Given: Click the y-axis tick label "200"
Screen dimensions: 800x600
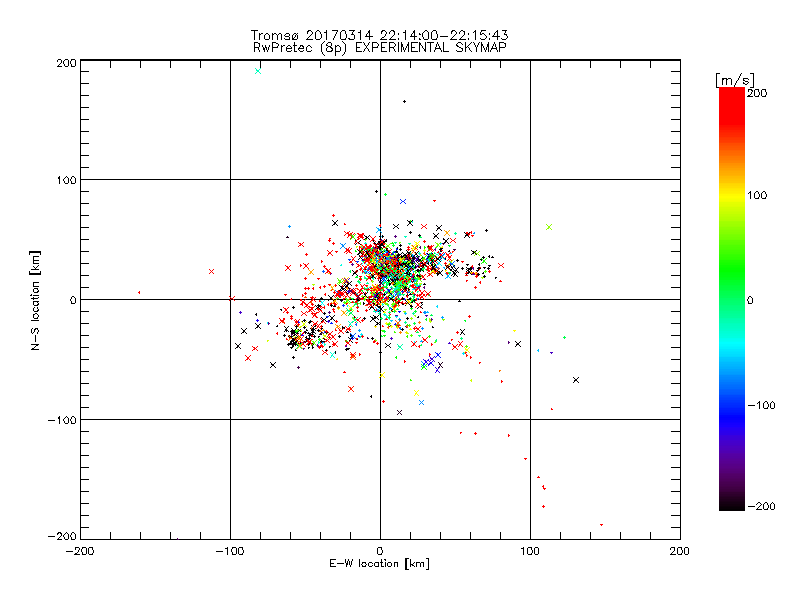Looking at the screenshot, I should click(x=66, y=63).
